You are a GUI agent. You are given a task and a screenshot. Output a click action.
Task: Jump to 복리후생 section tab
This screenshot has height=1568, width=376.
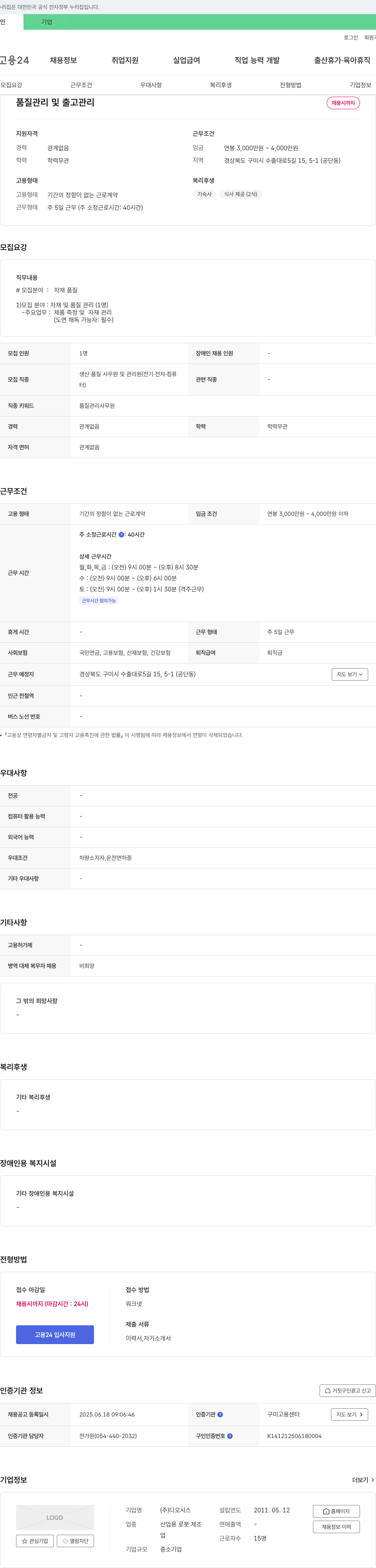tap(221, 85)
